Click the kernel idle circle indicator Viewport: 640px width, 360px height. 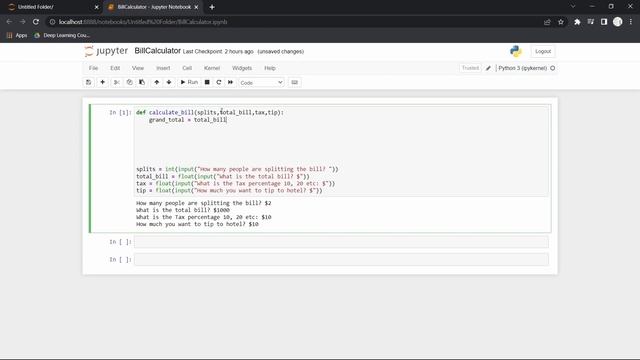(553, 68)
